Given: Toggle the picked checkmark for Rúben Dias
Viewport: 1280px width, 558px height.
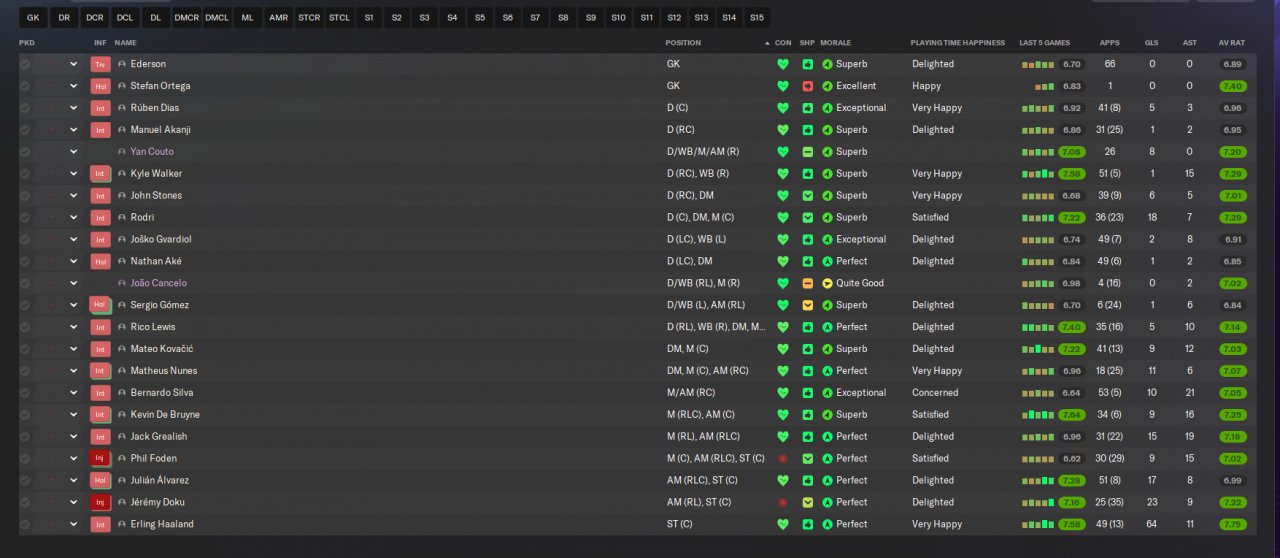Looking at the screenshot, I should (x=25, y=108).
